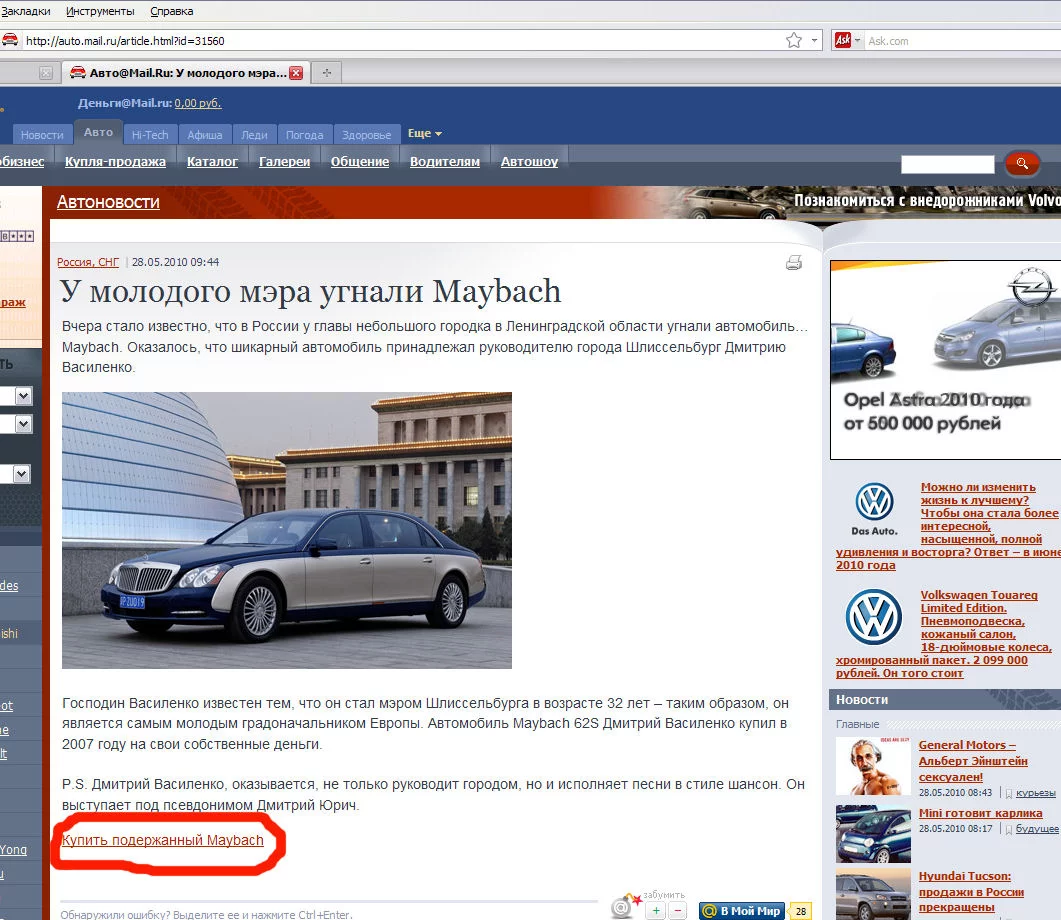Click the Opel Astra 2010 ad banner
This screenshot has height=920, width=1061.
(x=945, y=360)
